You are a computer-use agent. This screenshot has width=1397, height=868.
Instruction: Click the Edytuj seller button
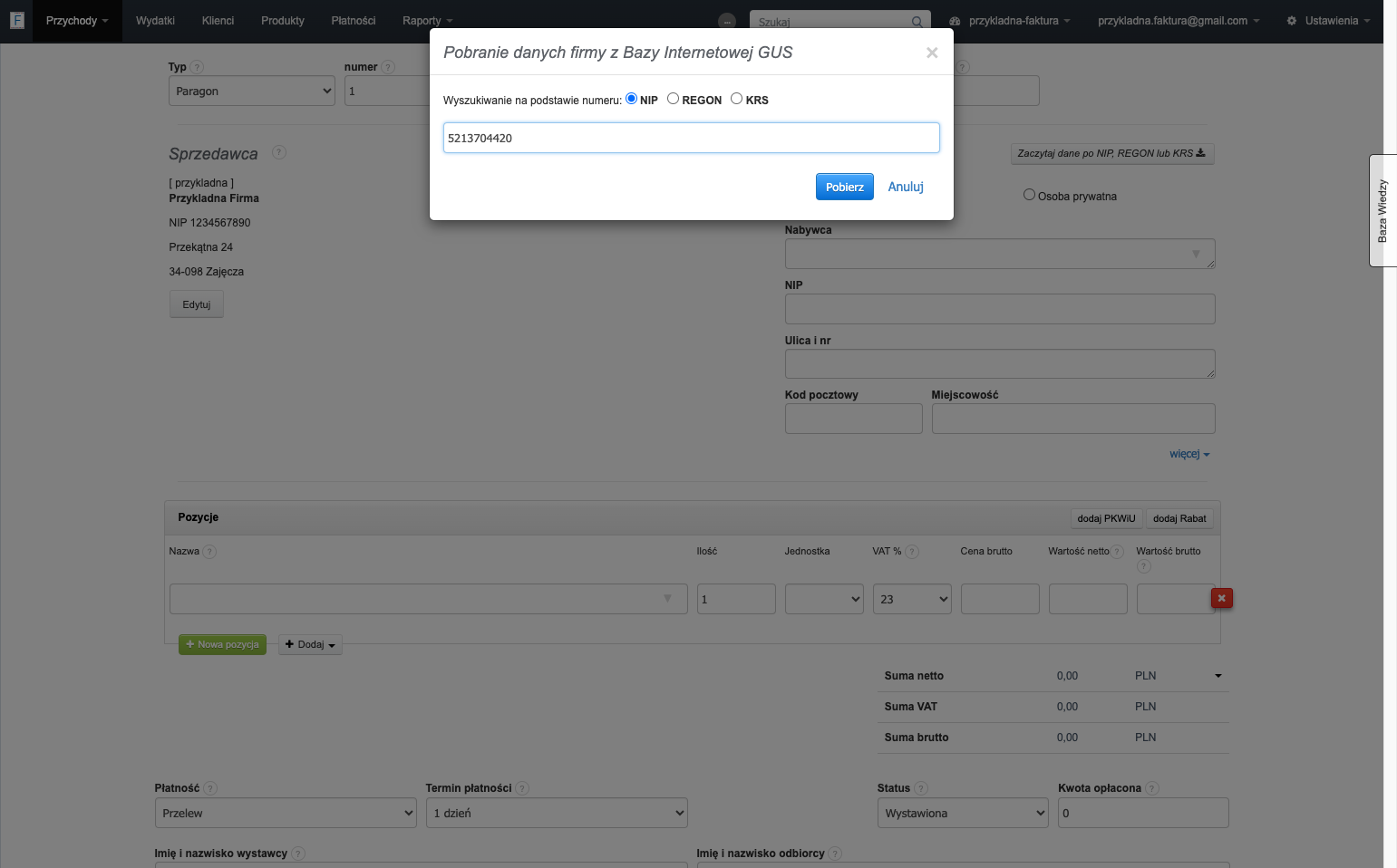[197, 304]
